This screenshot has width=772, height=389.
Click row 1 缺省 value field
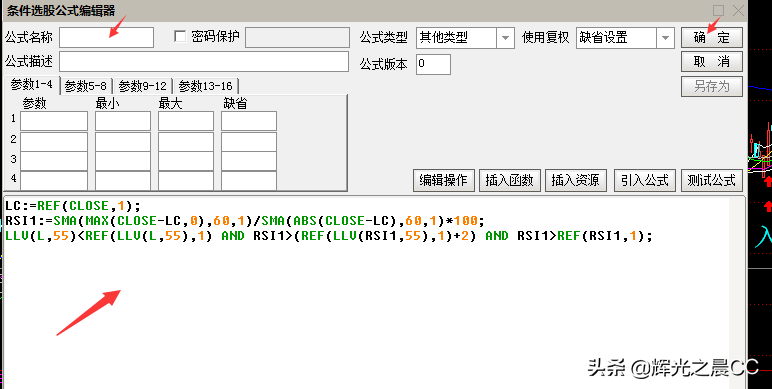pyautogui.click(x=249, y=121)
